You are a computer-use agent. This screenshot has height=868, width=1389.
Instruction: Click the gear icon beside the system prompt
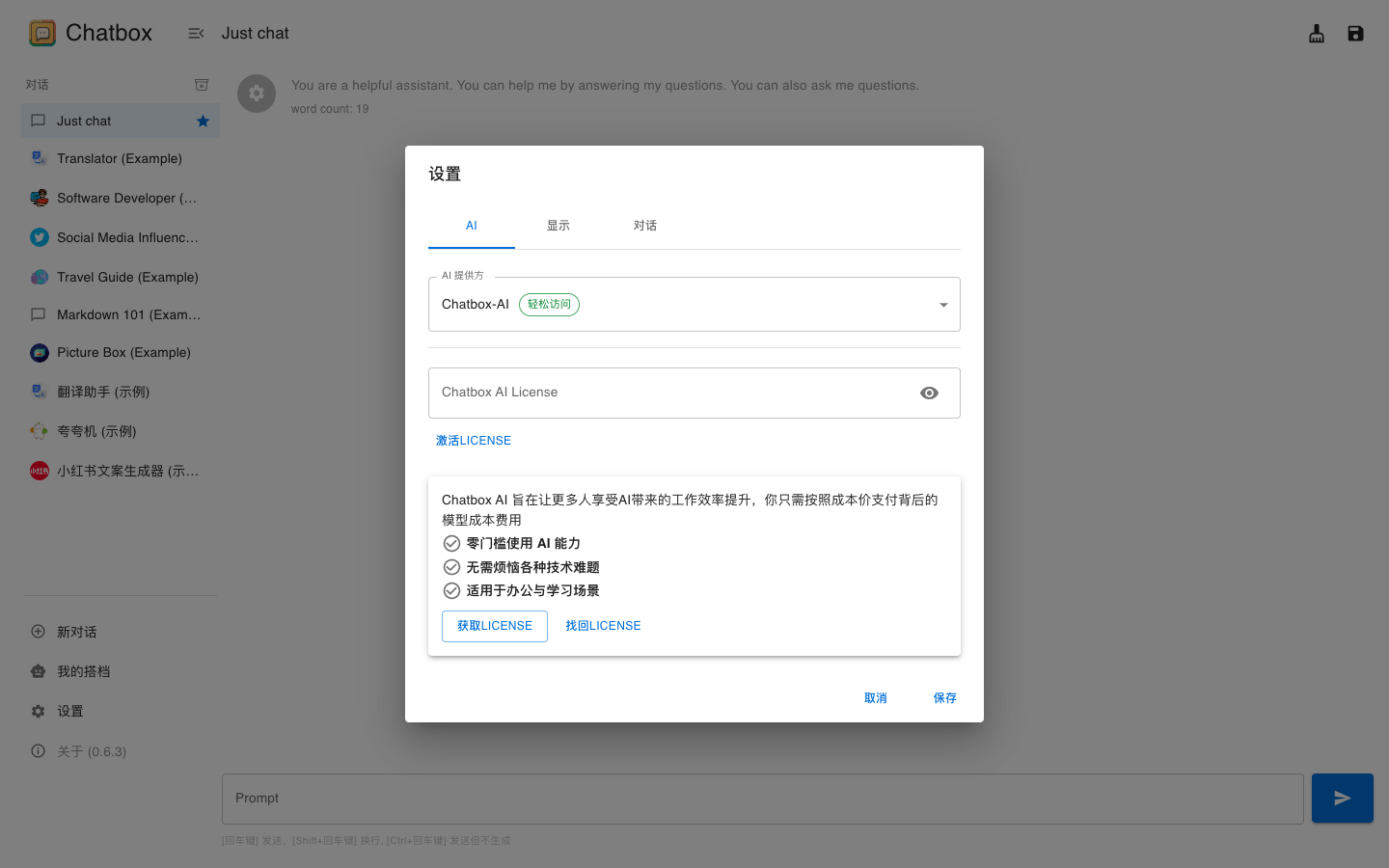257,94
